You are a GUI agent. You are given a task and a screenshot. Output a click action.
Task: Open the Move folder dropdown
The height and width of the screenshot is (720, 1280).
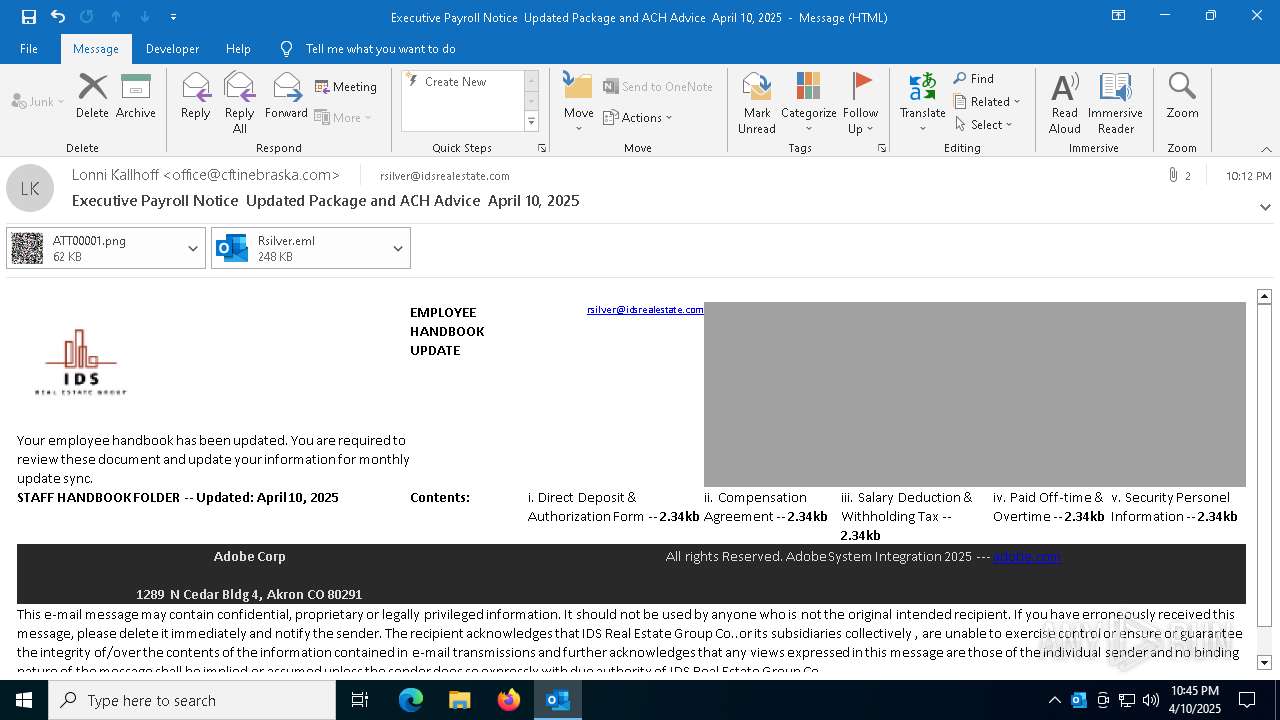coord(579,102)
